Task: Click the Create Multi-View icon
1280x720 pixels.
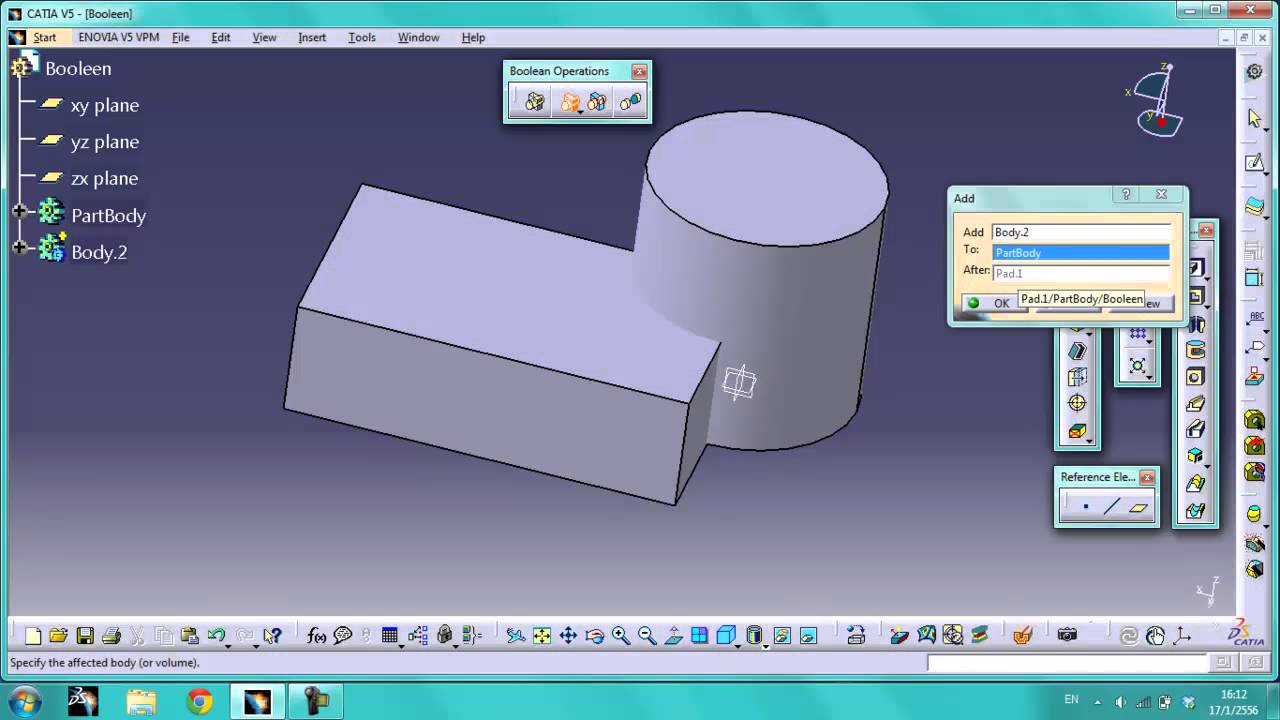Action: [699, 635]
